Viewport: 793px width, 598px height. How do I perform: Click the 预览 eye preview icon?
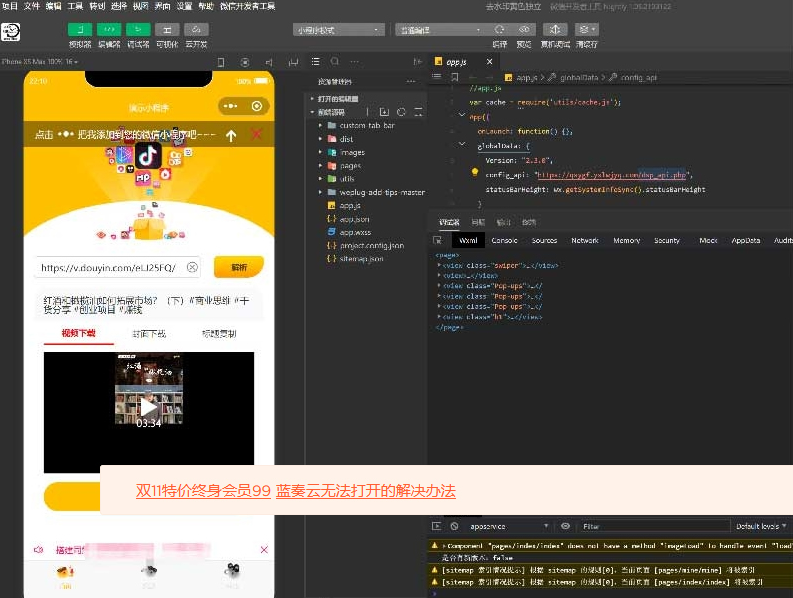click(x=524, y=29)
